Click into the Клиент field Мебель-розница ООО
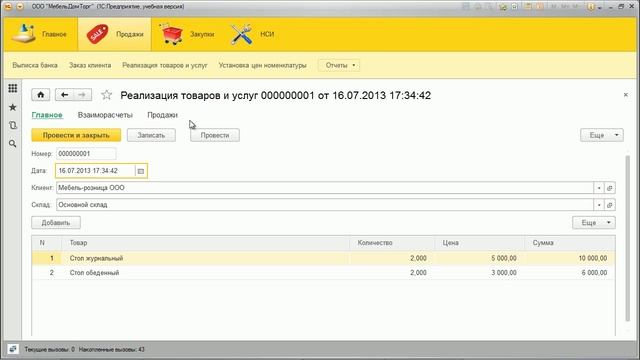Screen dimensions: 640x360 (324, 188)
